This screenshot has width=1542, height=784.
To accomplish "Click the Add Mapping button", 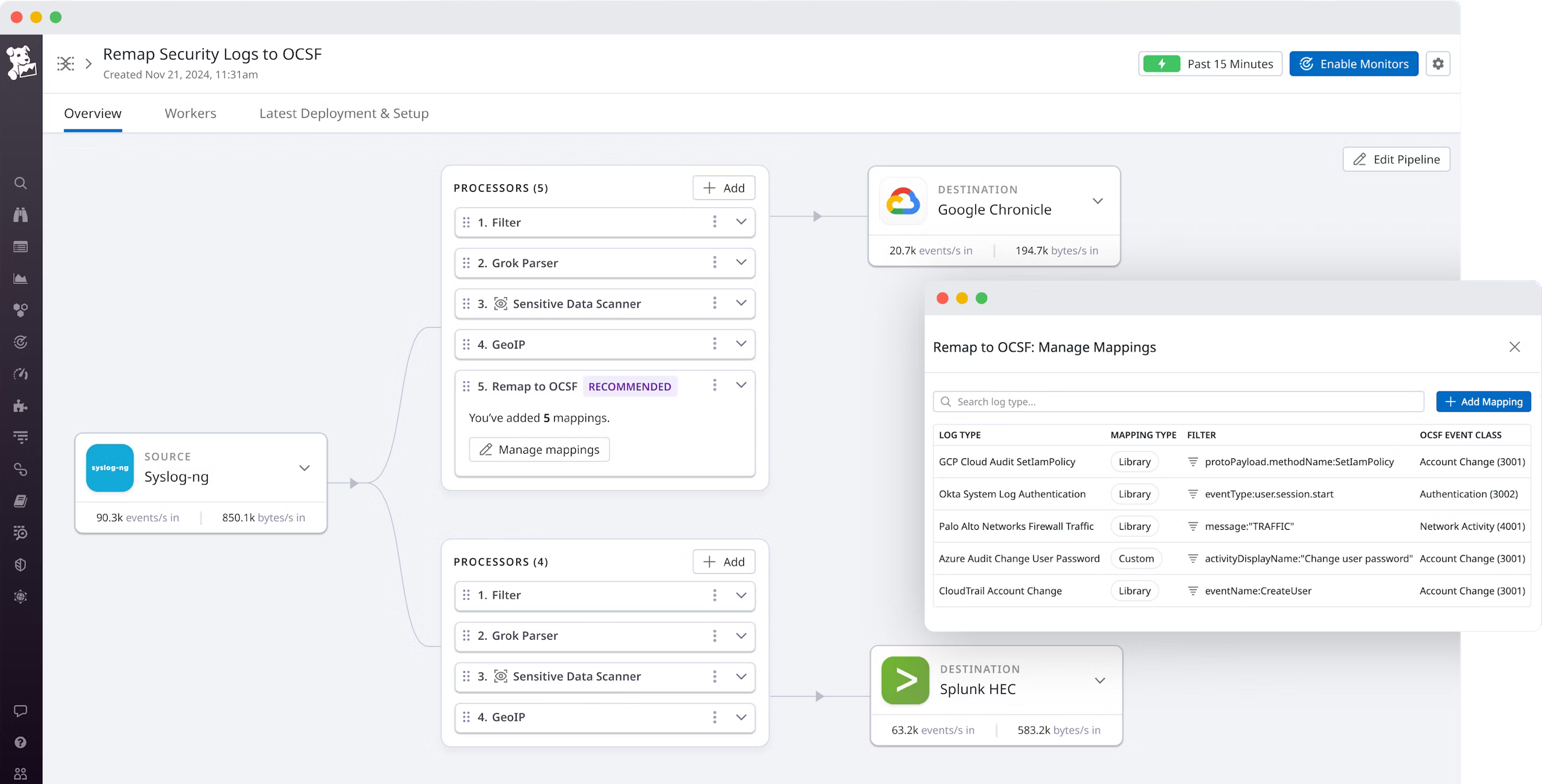I will tap(1483, 402).
